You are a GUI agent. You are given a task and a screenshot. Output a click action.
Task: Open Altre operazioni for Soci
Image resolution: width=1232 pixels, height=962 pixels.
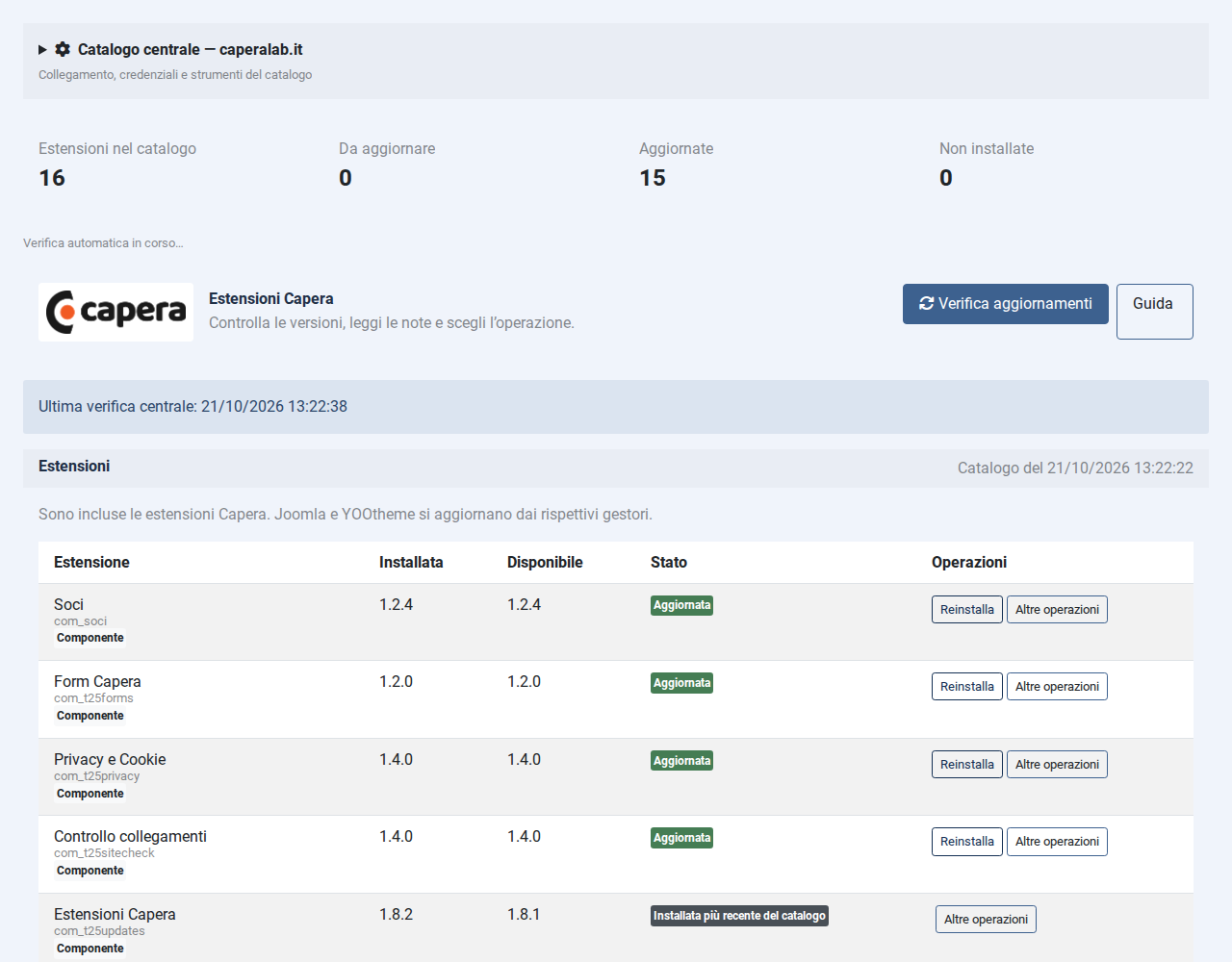(x=1057, y=610)
